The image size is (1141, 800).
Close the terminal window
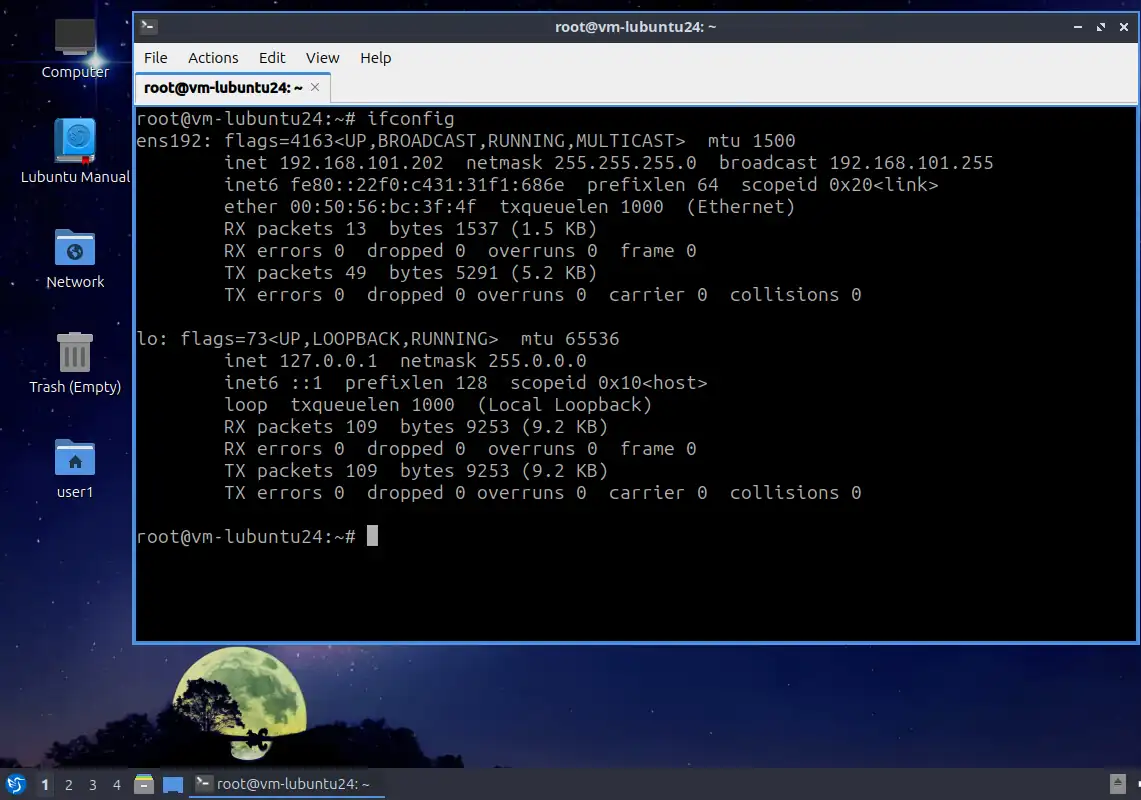point(1124,27)
